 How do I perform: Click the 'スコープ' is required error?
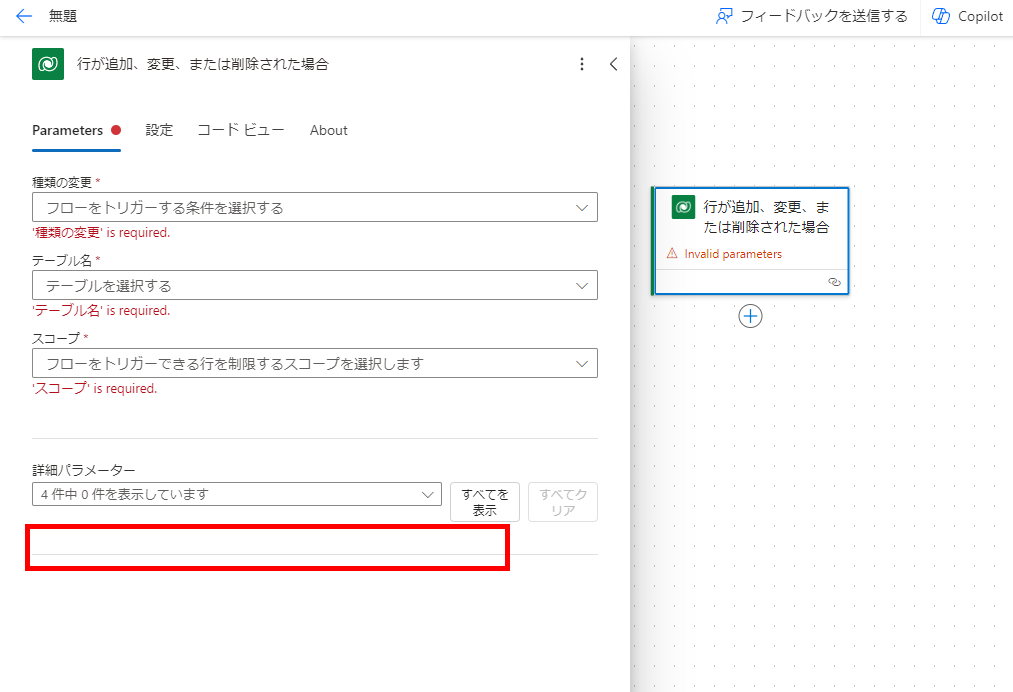(95, 388)
